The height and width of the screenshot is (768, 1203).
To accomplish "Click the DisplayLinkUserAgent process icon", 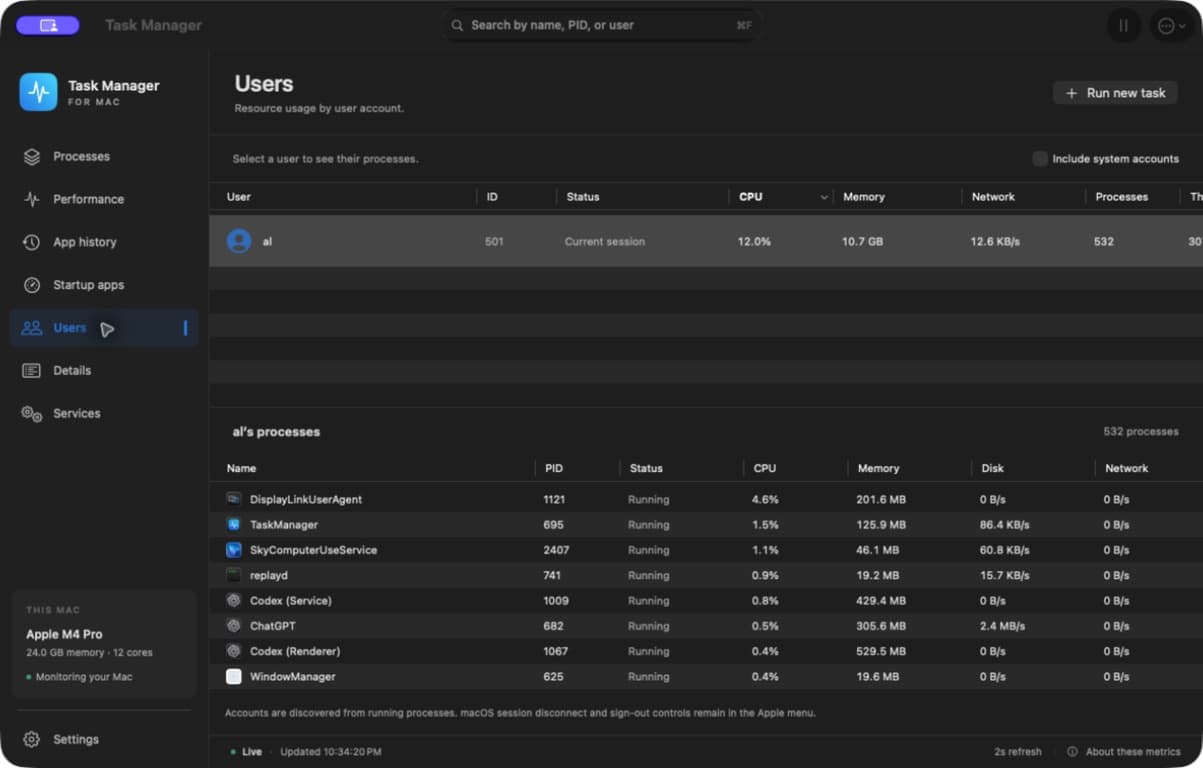I will click(x=234, y=499).
